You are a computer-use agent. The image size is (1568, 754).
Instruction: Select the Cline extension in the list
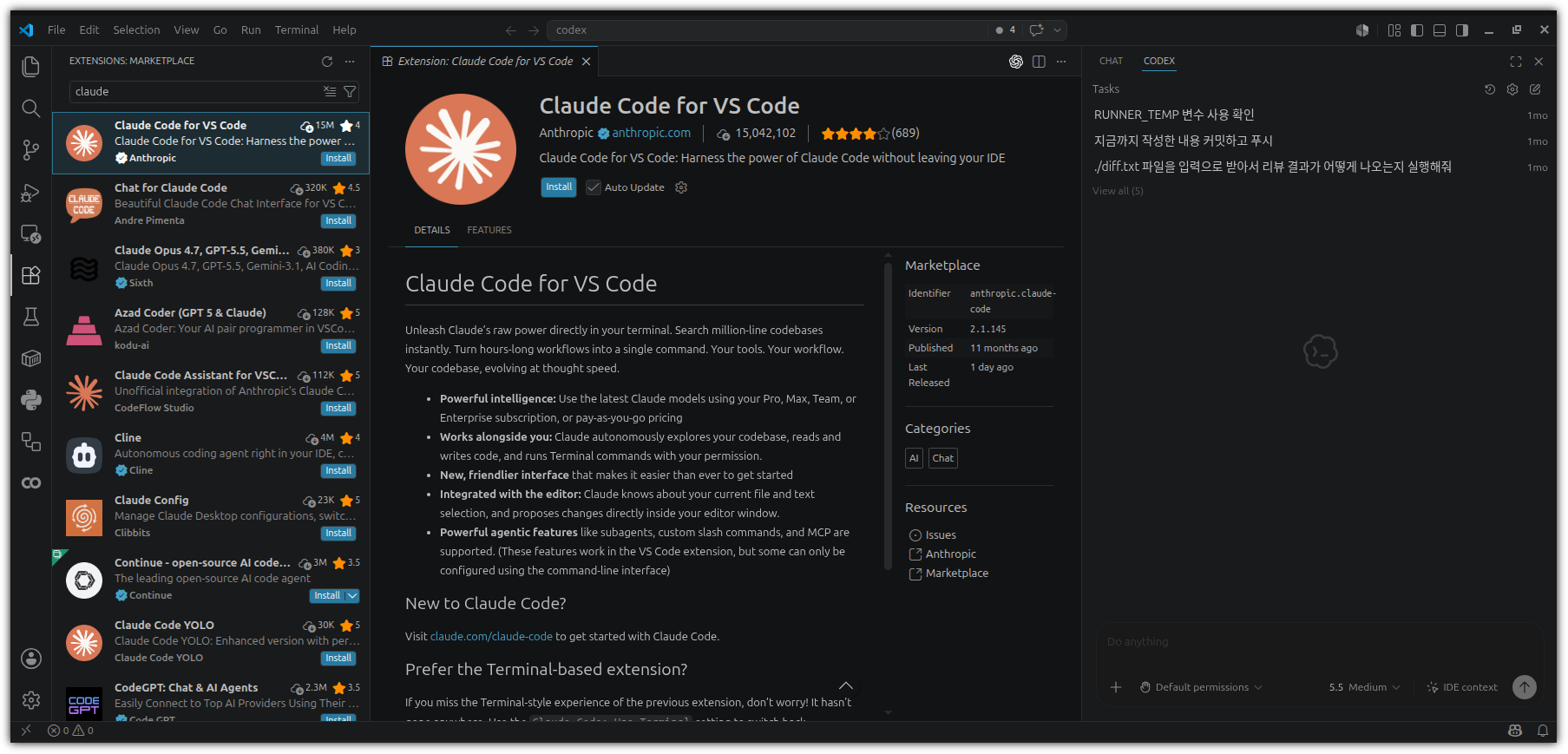tap(211, 455)
